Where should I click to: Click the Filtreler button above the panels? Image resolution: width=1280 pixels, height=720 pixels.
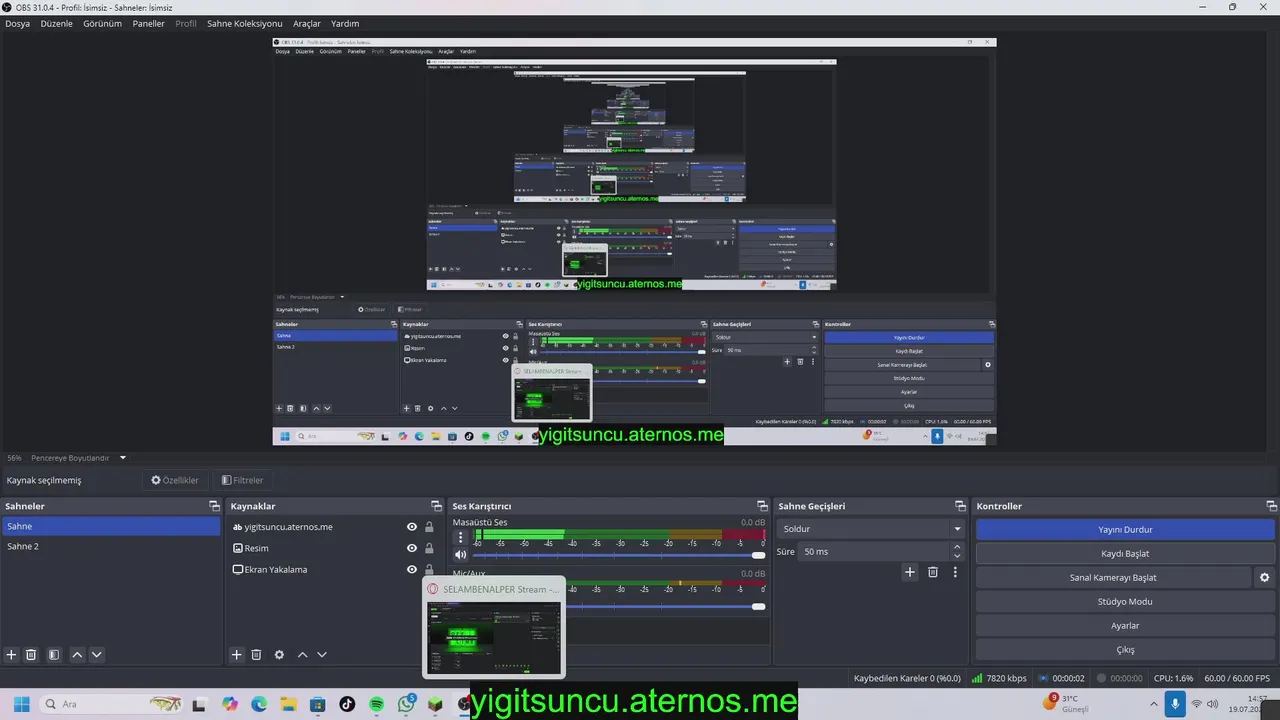coord(242,480)
